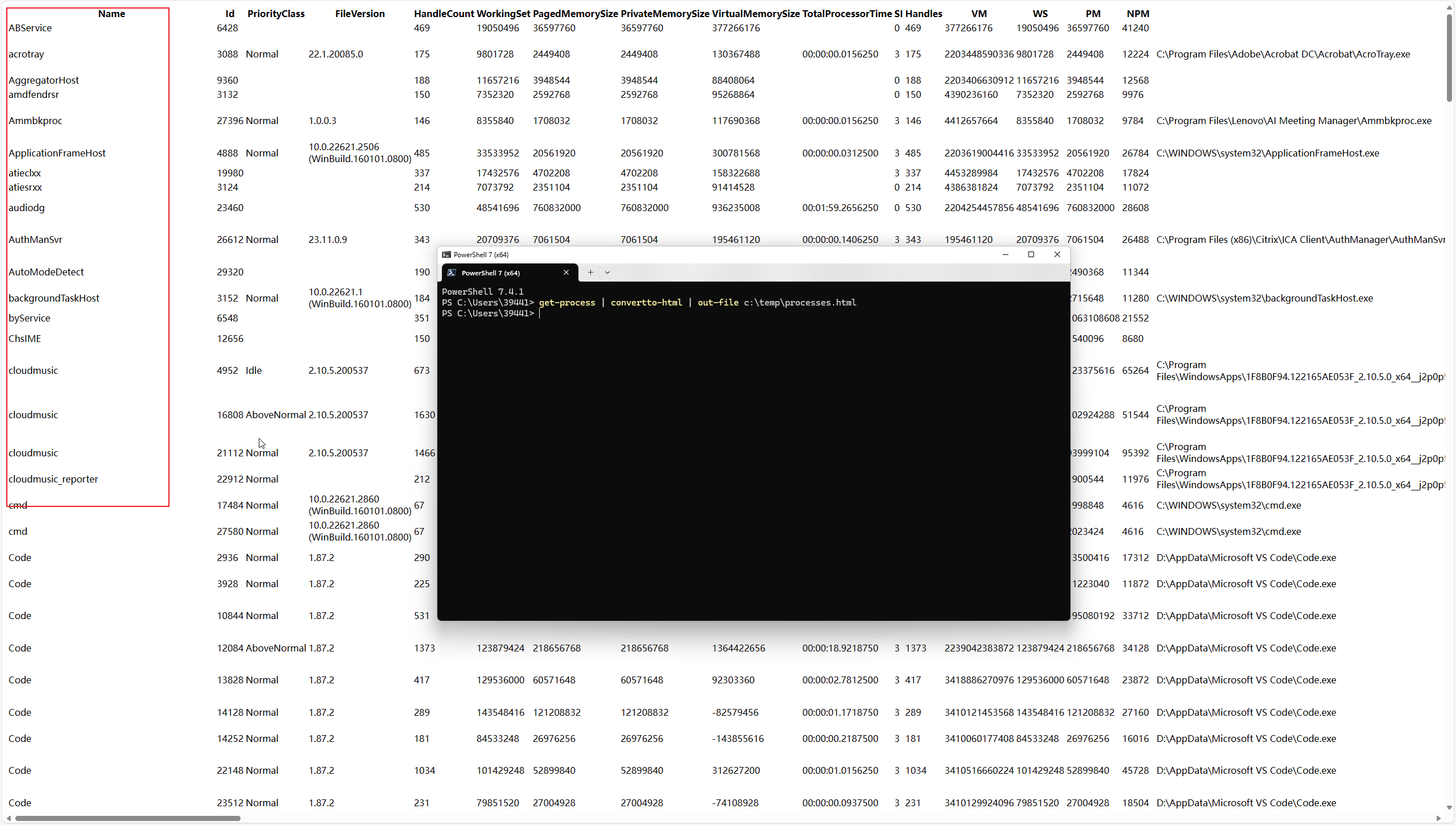Click the vertical scrollbar thumb on right

(x=1449, y=58)
